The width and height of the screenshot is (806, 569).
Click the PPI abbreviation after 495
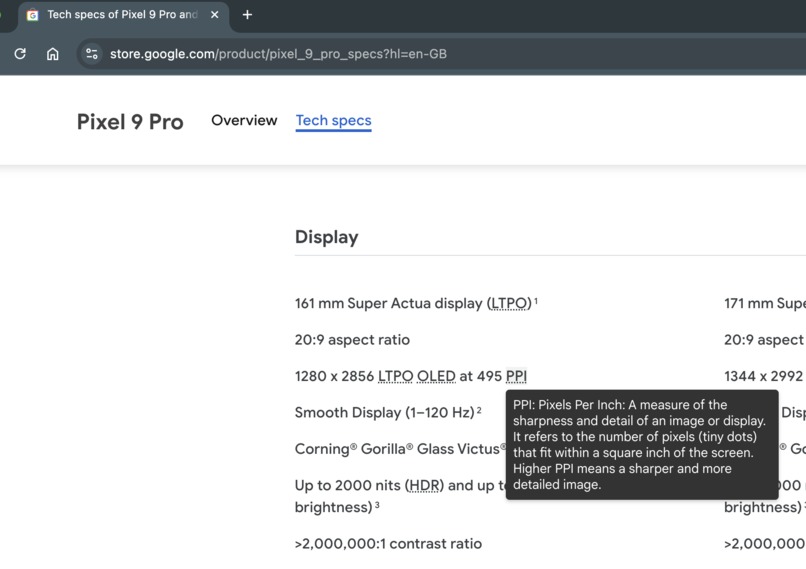[516, 376]
